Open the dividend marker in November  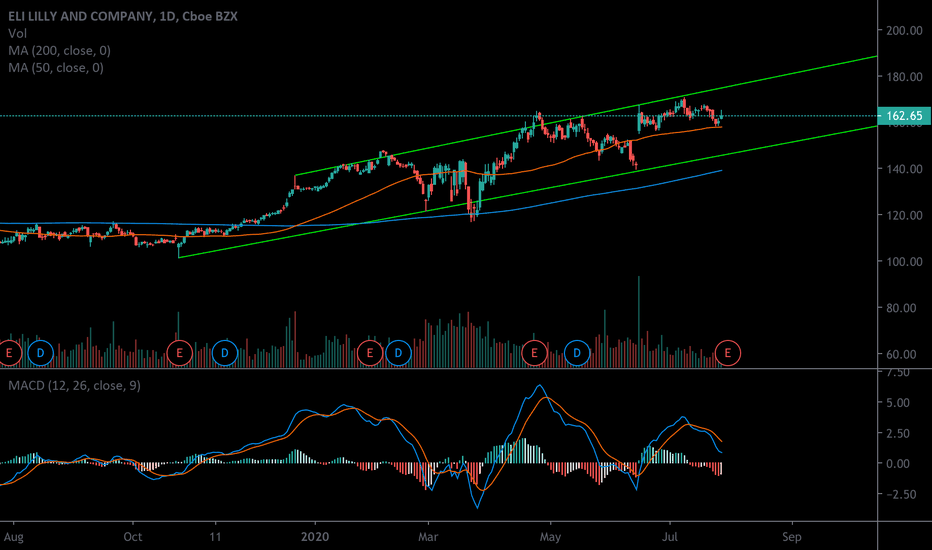tap(225, 353)
